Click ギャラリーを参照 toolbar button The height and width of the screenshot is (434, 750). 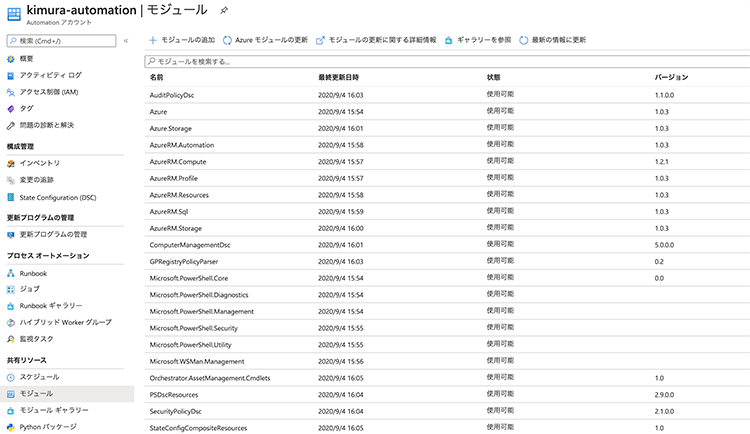[478, 40]
